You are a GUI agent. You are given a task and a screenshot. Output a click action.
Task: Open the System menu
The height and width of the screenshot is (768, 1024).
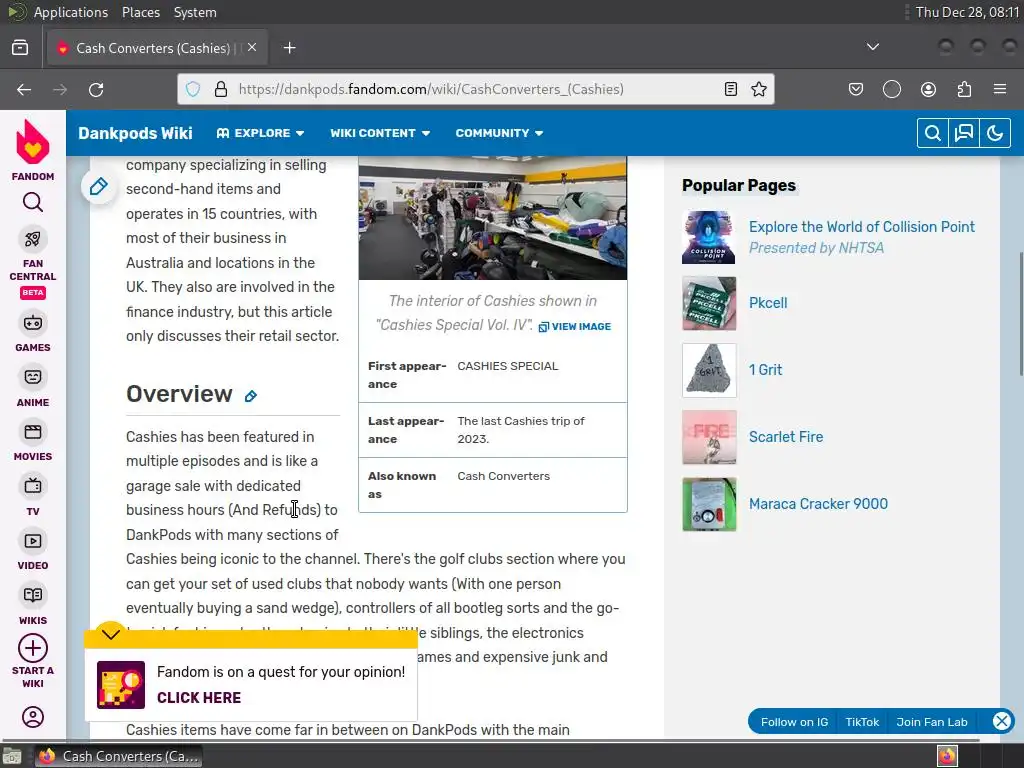[195, 12]
